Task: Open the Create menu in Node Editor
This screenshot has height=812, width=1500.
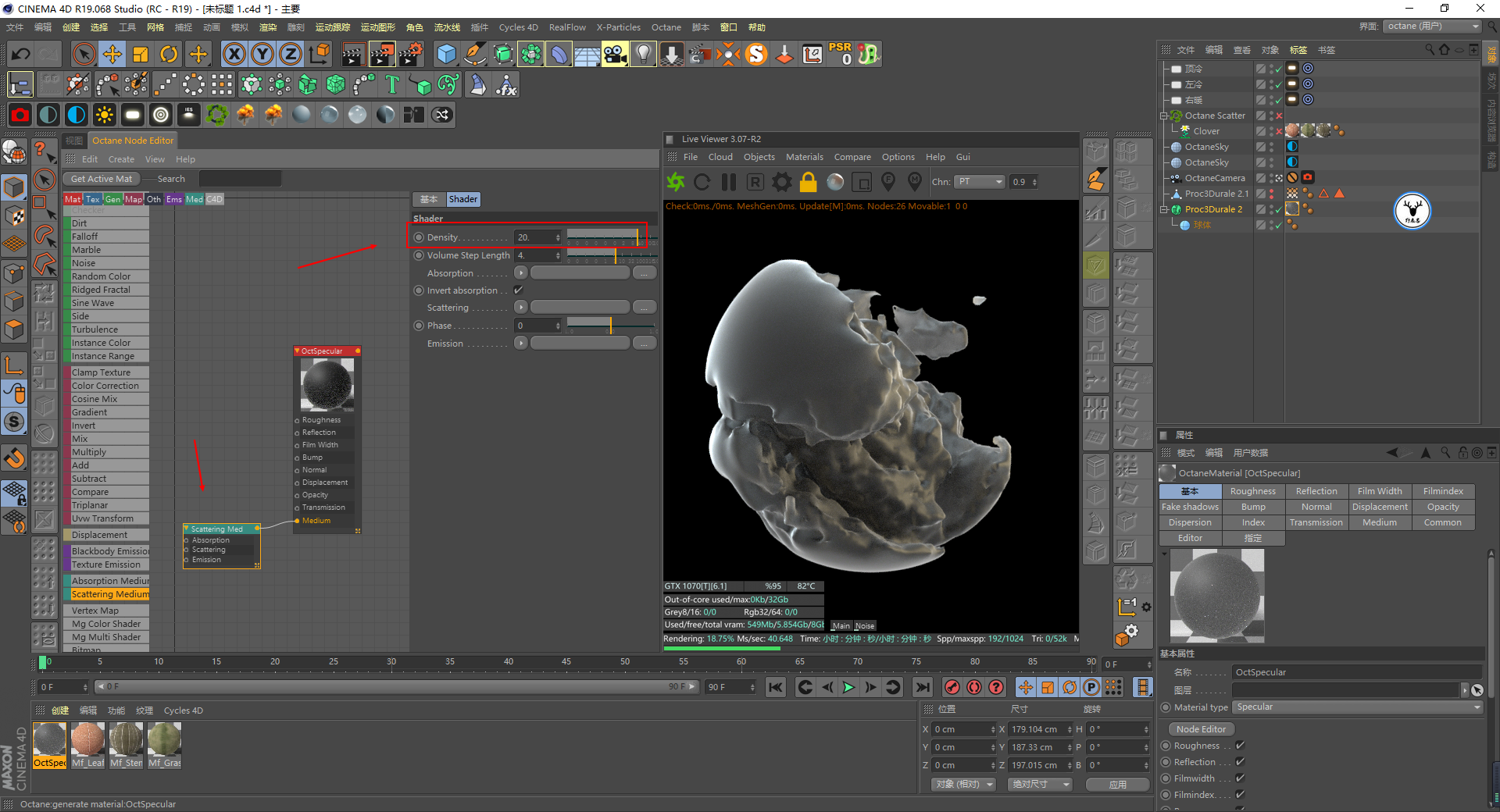Action: tap(121, 159)
